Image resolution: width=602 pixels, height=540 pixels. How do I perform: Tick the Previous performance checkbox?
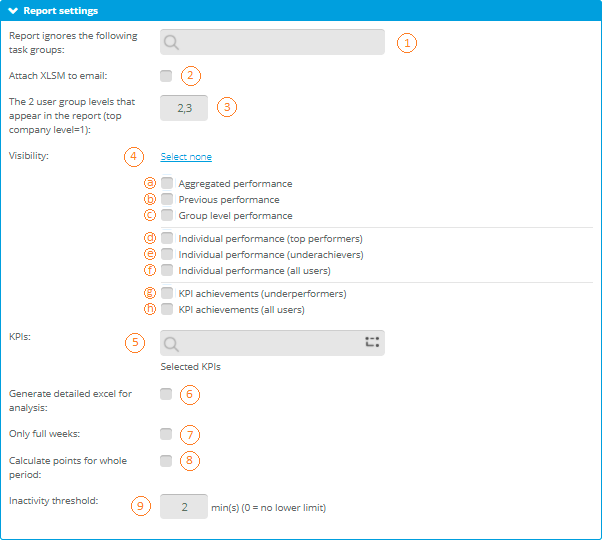point(167,199)
